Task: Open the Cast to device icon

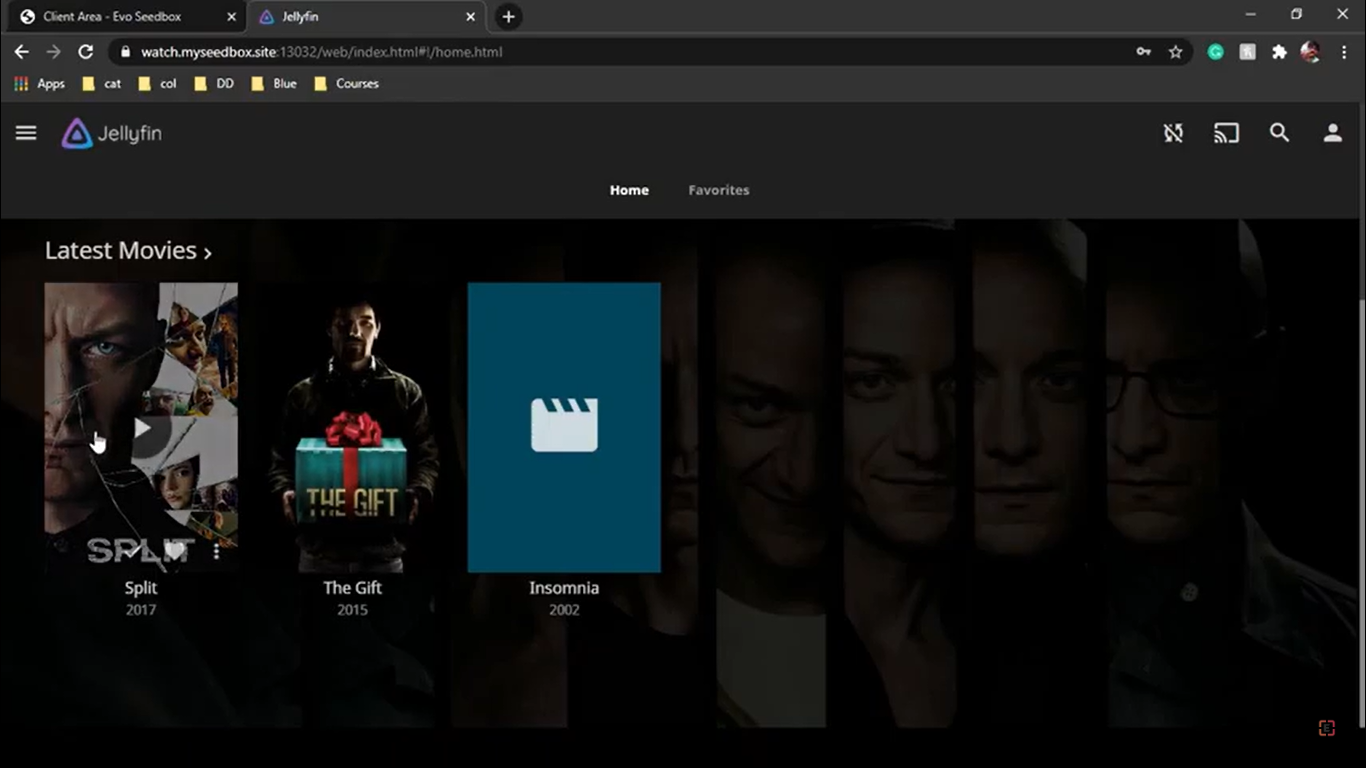Action: pos(1226,132)
